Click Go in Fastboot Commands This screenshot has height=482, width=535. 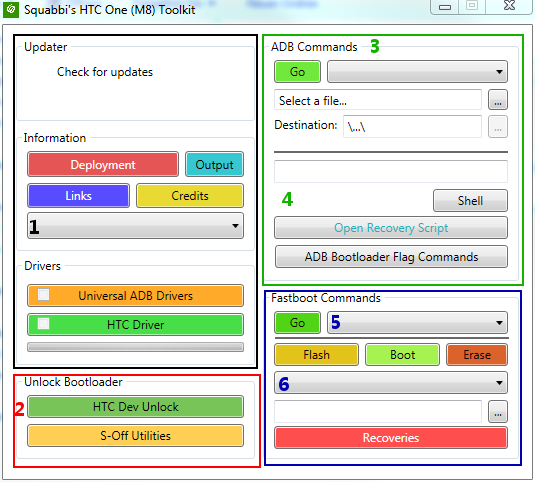297,322
